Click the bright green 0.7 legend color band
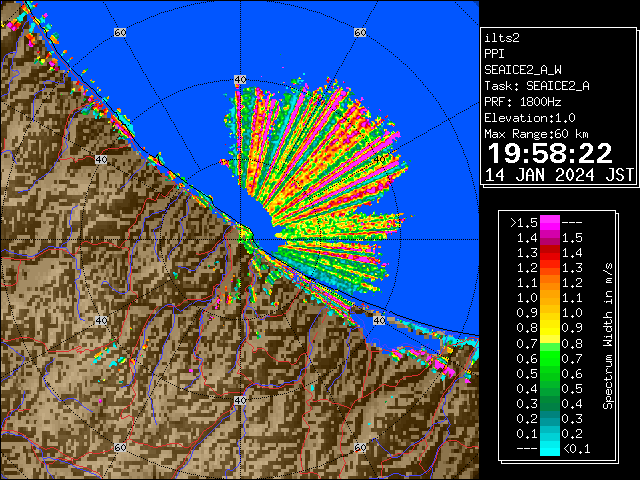This screenshot has height=480, width=640. [x=550, y=358]
